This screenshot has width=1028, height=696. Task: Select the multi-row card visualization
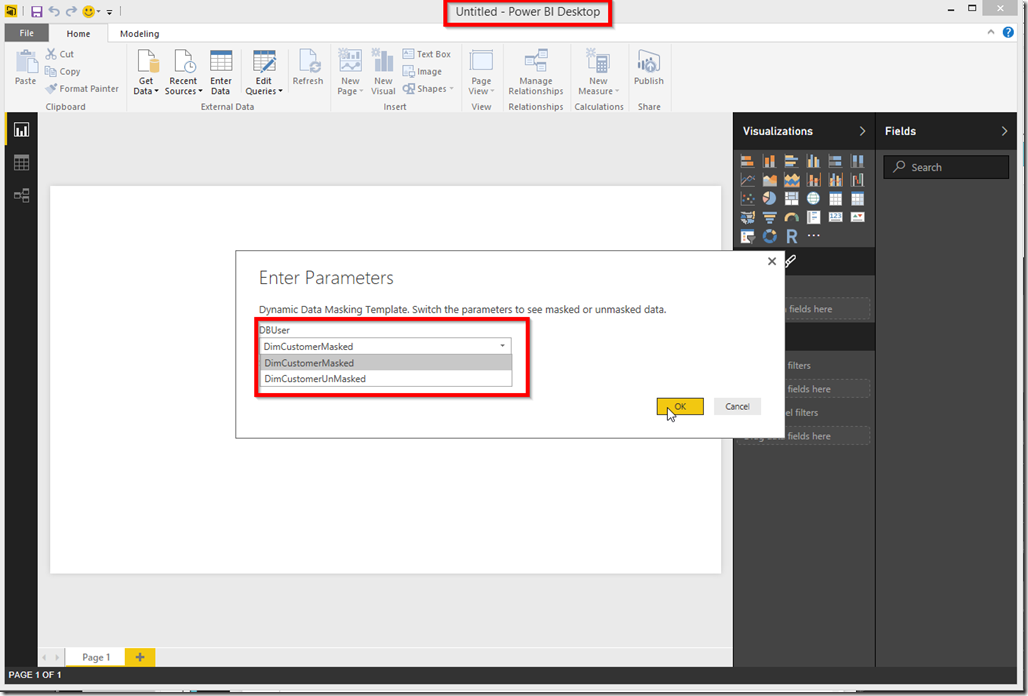[x=814, y=217]
